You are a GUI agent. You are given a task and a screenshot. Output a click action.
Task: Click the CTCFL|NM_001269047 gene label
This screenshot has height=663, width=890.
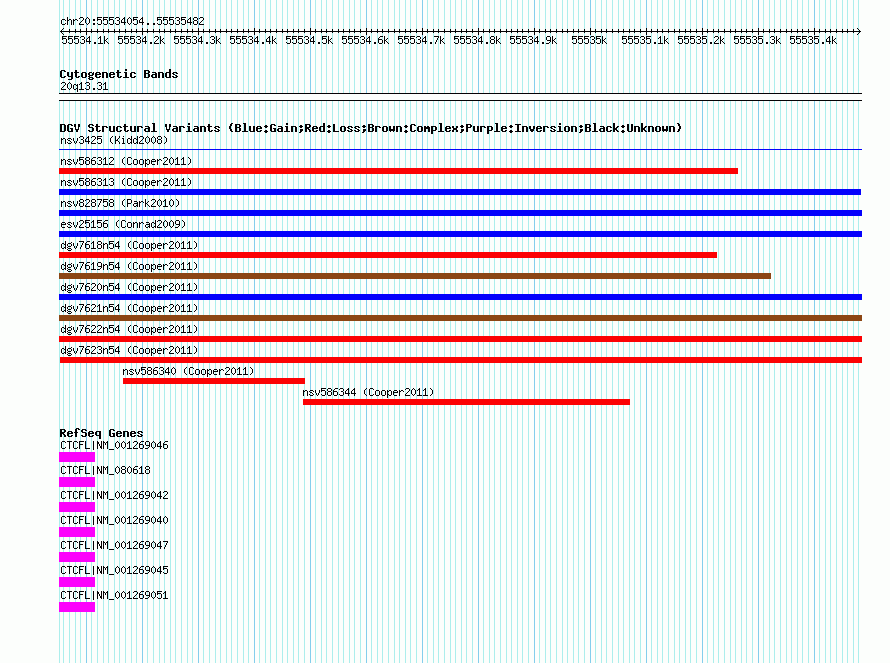pyautogui.click(x=114, y=545)
